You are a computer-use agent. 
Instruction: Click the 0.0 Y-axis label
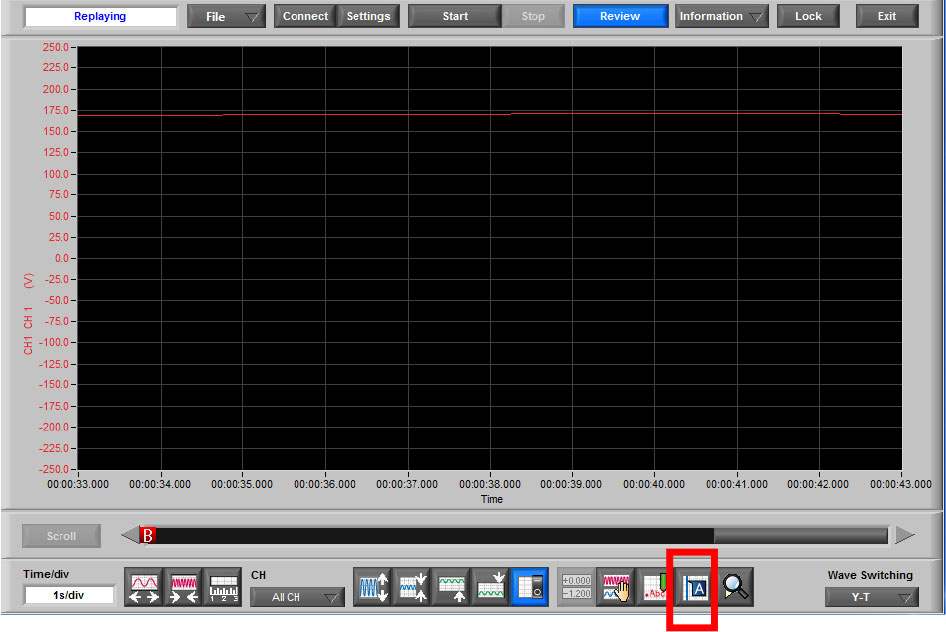(62, 258)
